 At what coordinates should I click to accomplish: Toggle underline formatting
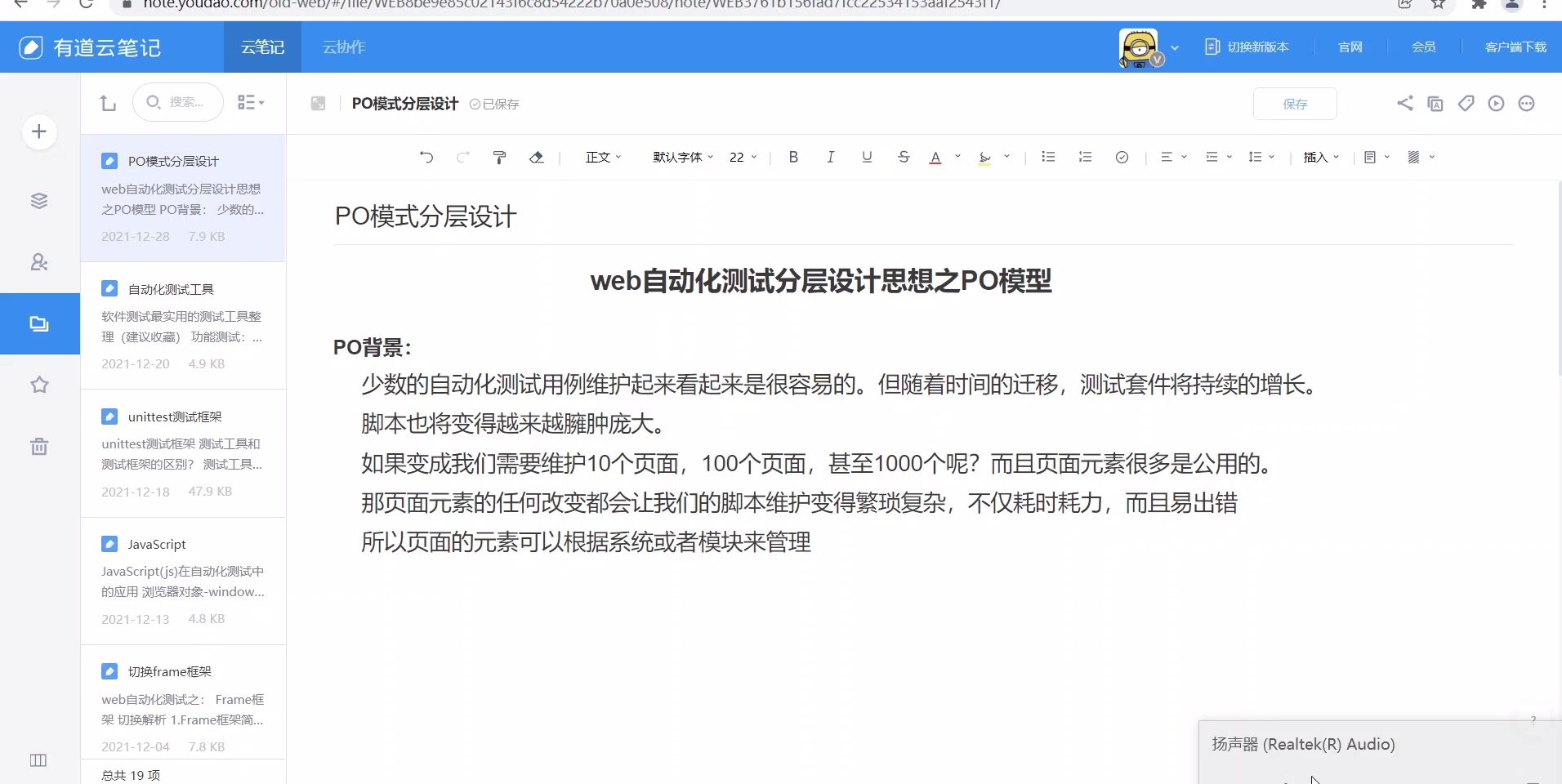click(867, 158)
